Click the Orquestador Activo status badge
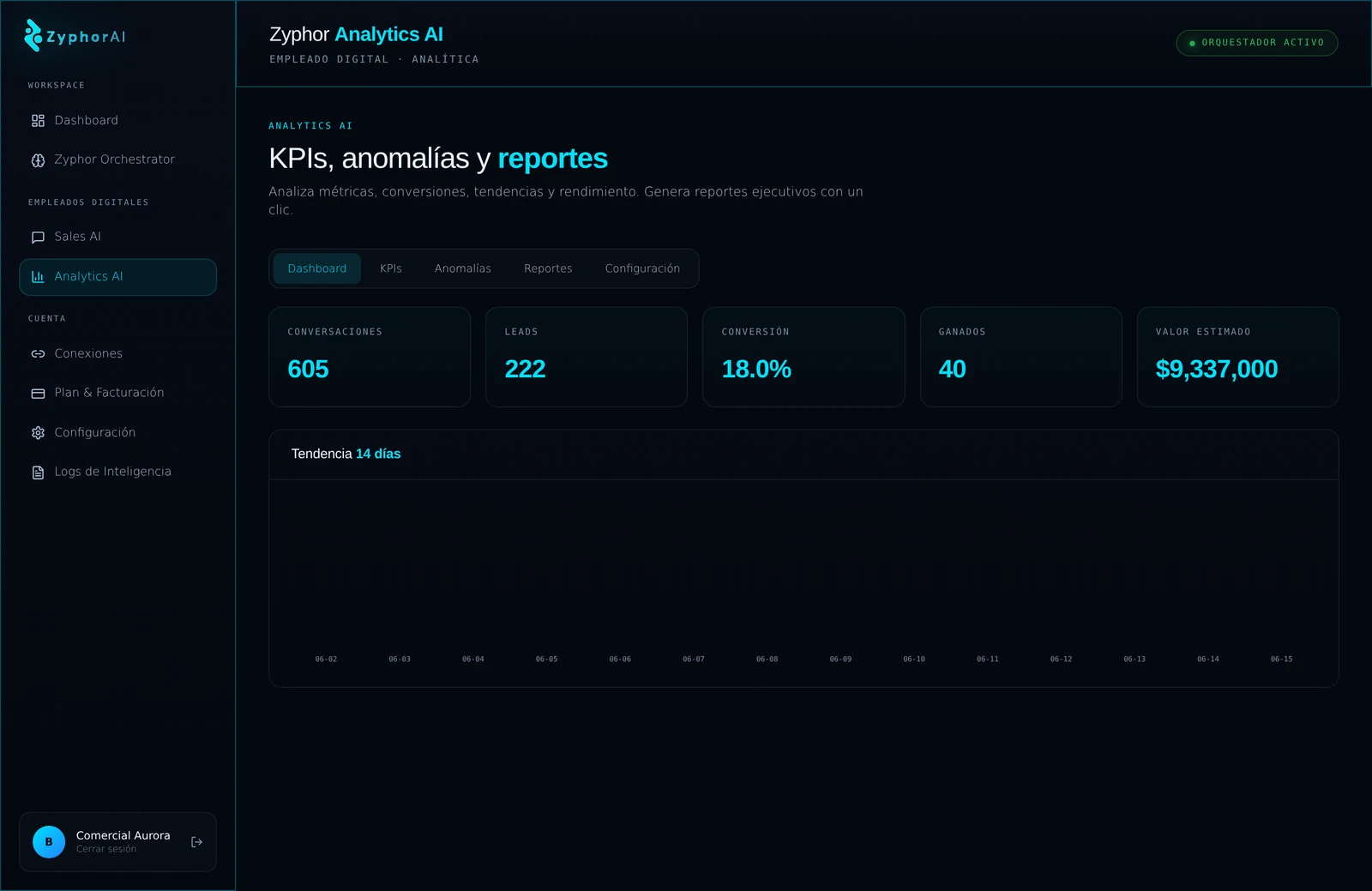 [x=1257, y=43]
